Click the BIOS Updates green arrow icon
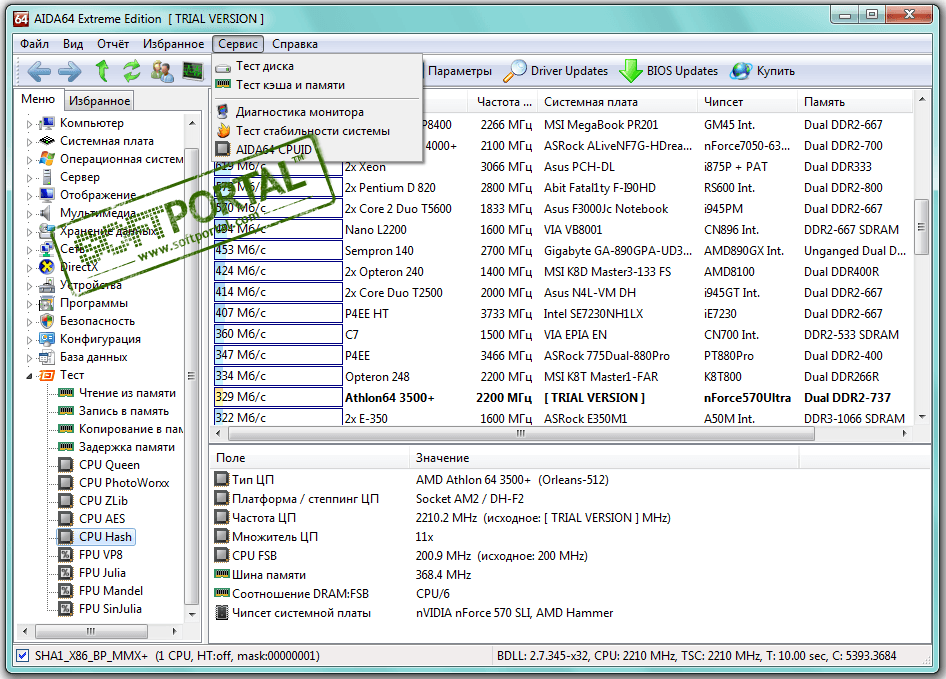Image resolution: width=946 pixels, height=679 pixels. coord(630,71)
